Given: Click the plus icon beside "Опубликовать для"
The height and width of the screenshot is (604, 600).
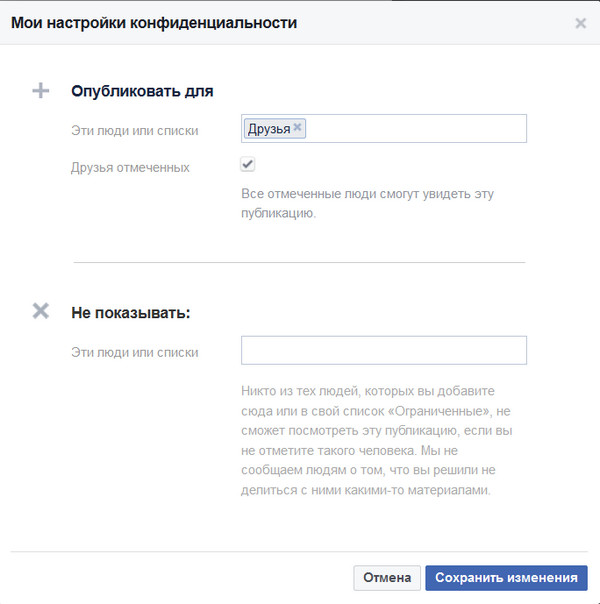Looking at the screenshot, I should (41, 91).
